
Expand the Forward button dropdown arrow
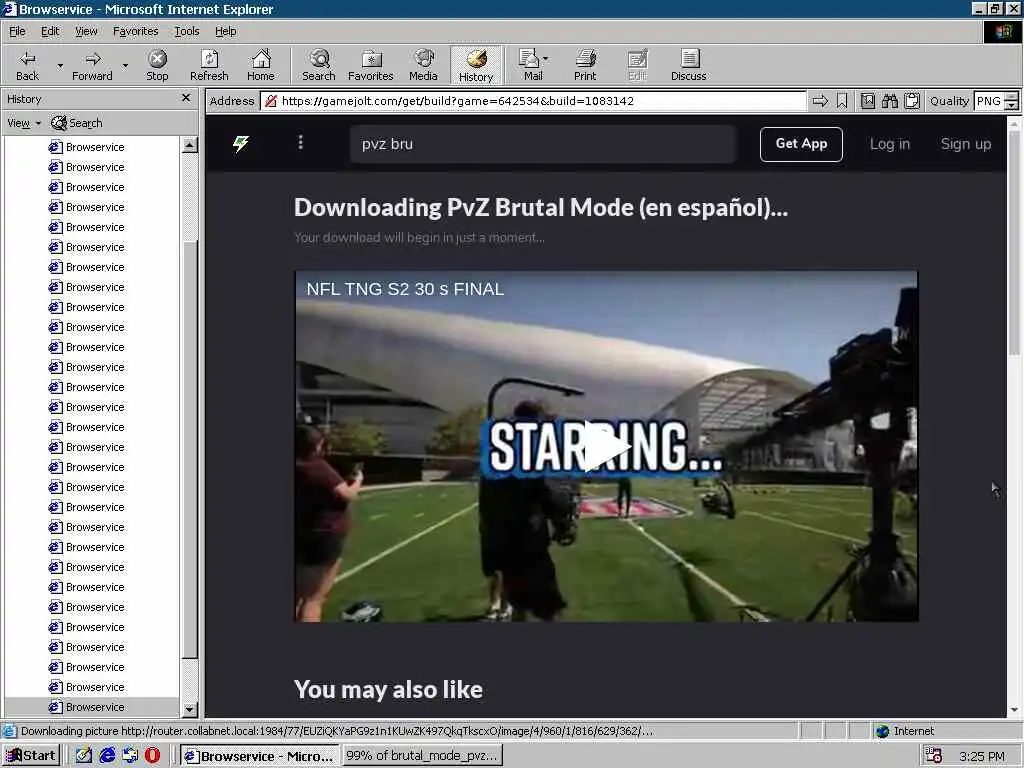tap(125, 65)
